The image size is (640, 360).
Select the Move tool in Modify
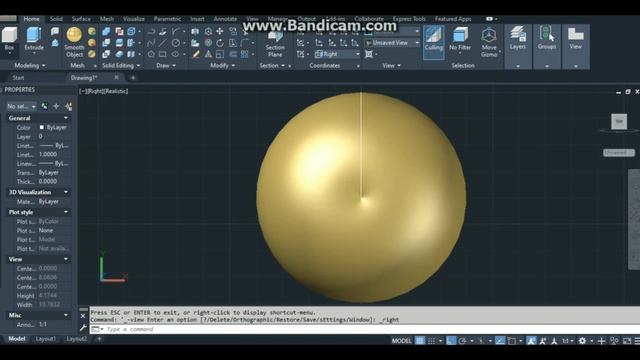[220, 31]
